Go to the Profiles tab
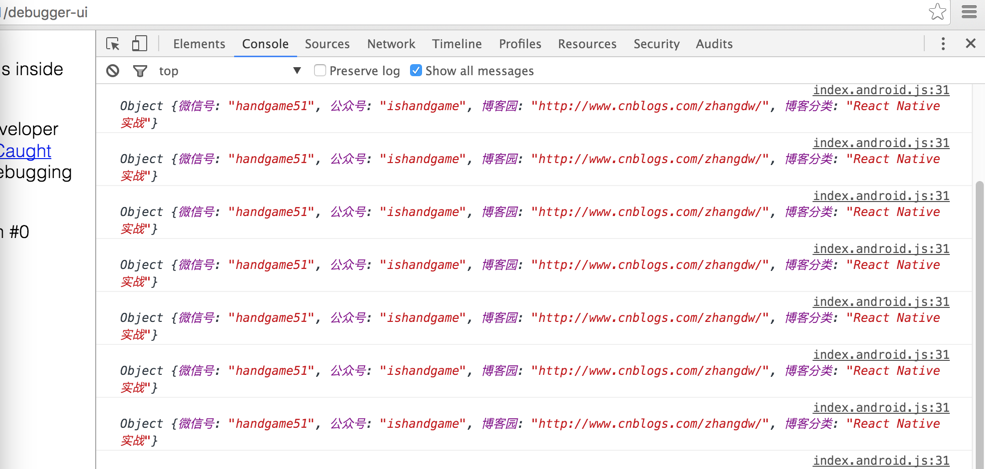 520,44
